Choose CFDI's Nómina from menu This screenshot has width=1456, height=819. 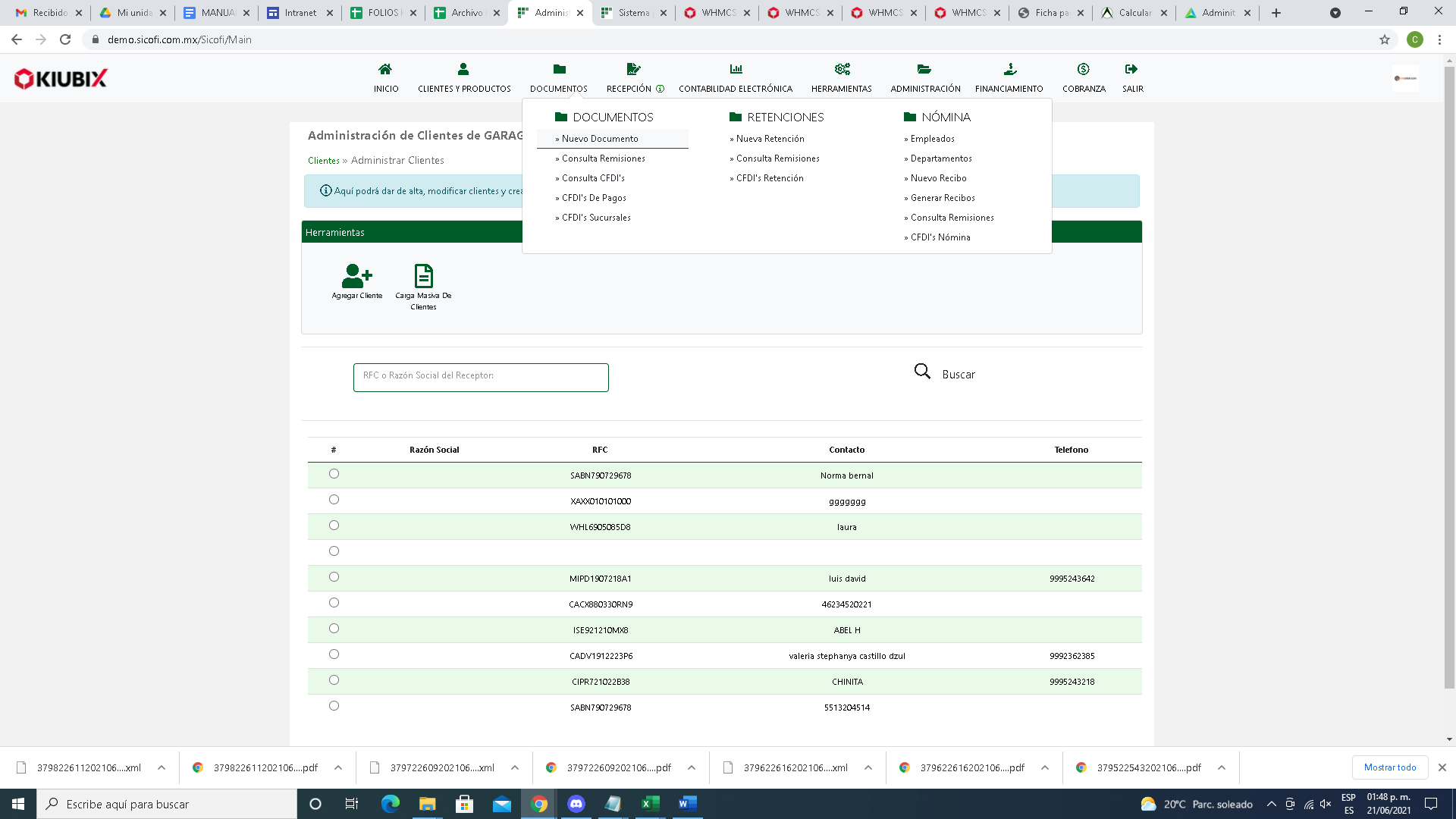[940, 237]
